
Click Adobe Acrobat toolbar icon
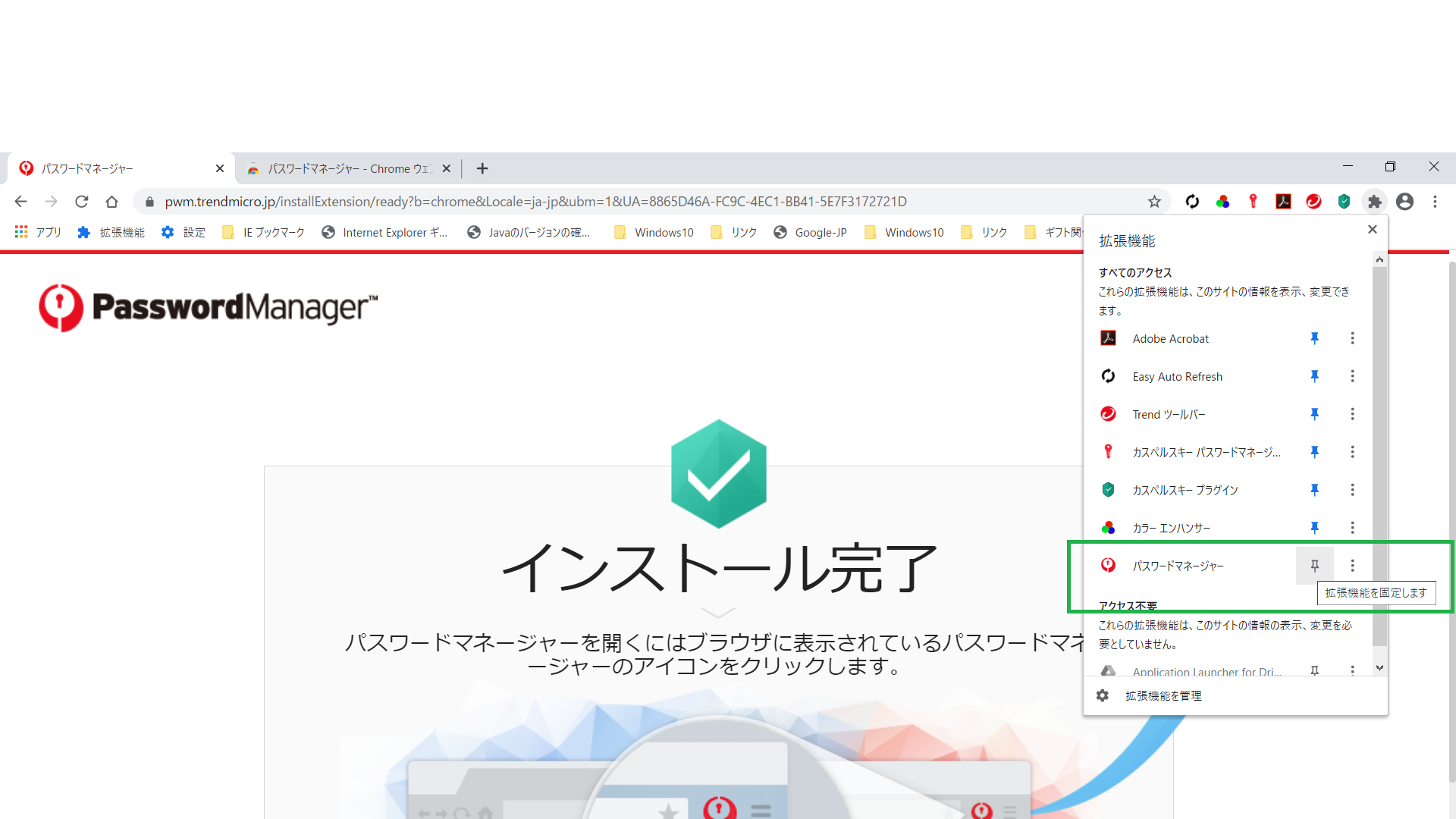[1283, 202]
